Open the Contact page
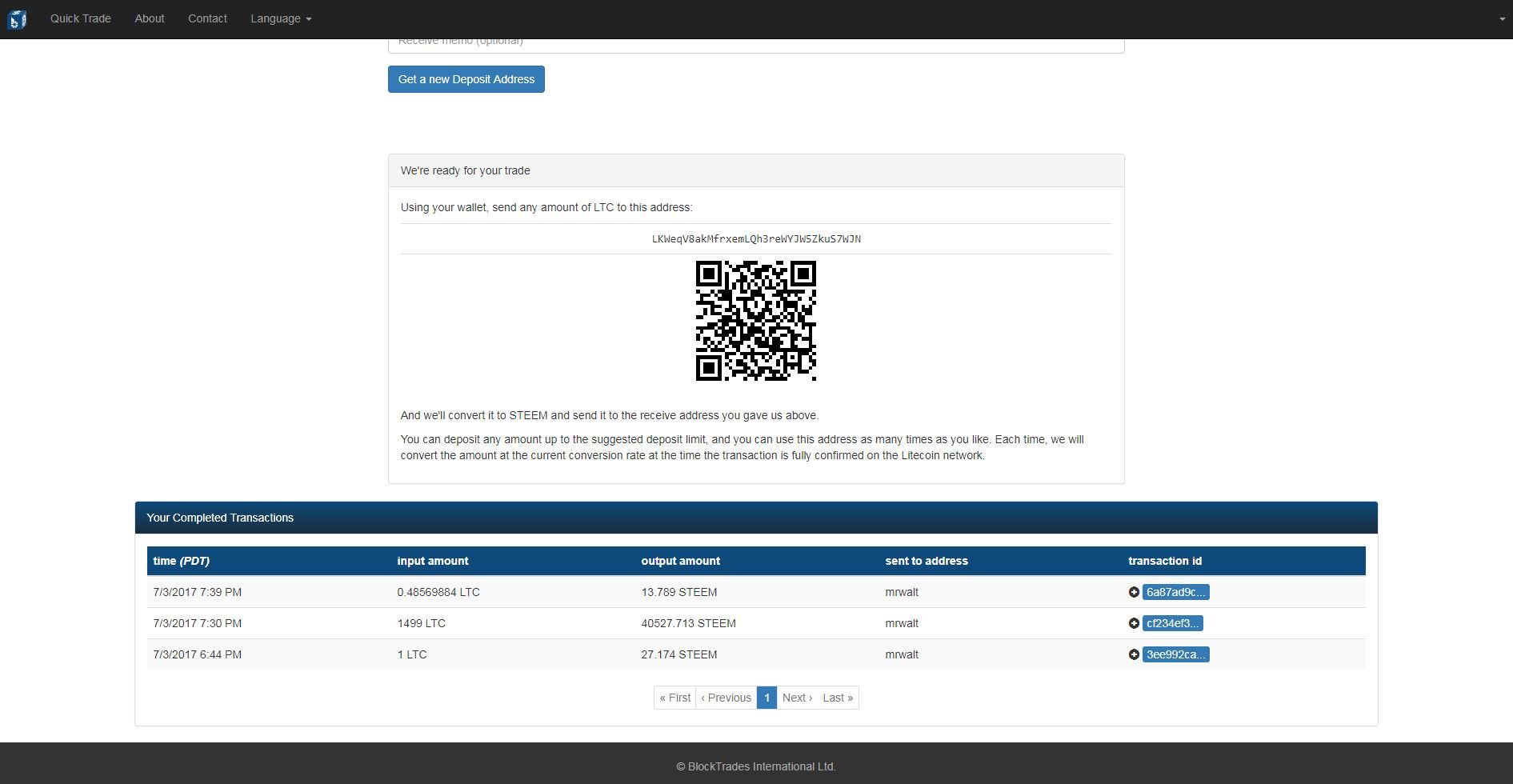 [x=207, y=18]
